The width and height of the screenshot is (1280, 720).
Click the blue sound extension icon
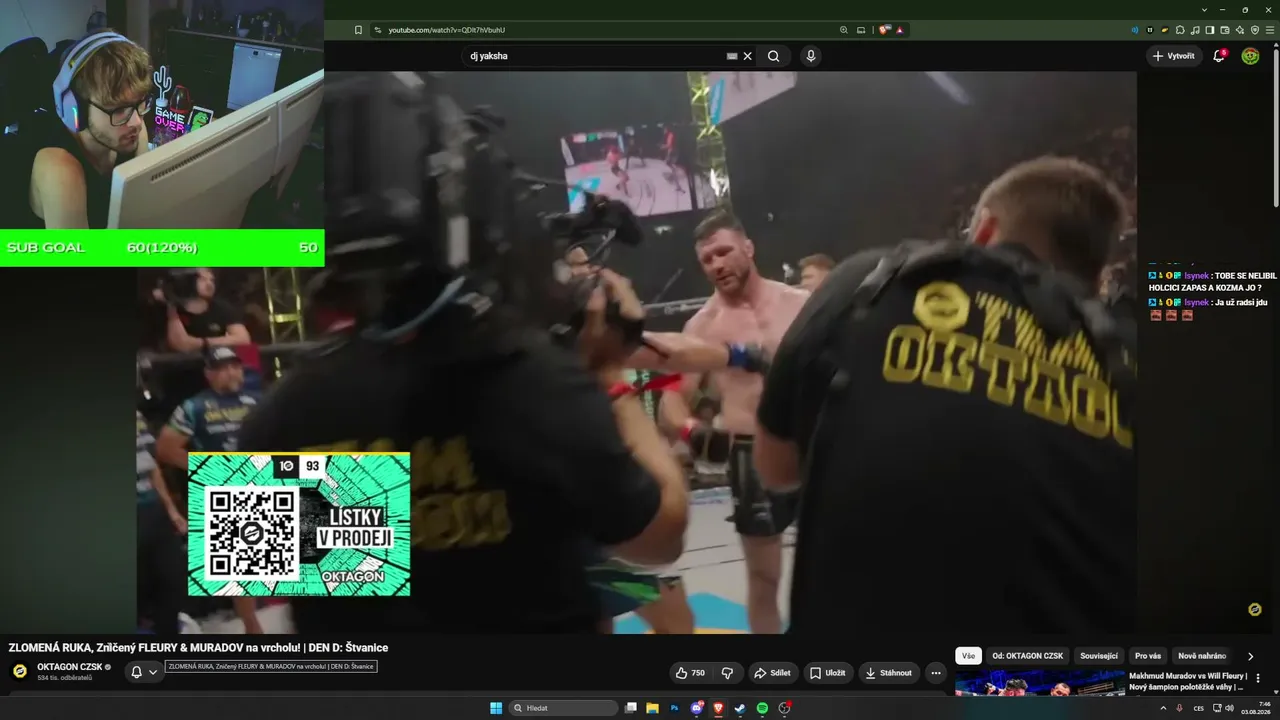[1135, 30]
